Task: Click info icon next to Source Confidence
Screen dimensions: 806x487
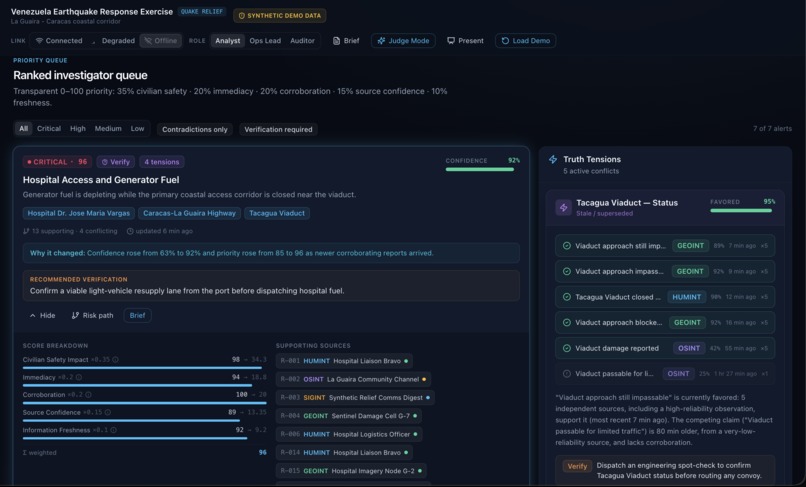Action: tap(107, 412)
